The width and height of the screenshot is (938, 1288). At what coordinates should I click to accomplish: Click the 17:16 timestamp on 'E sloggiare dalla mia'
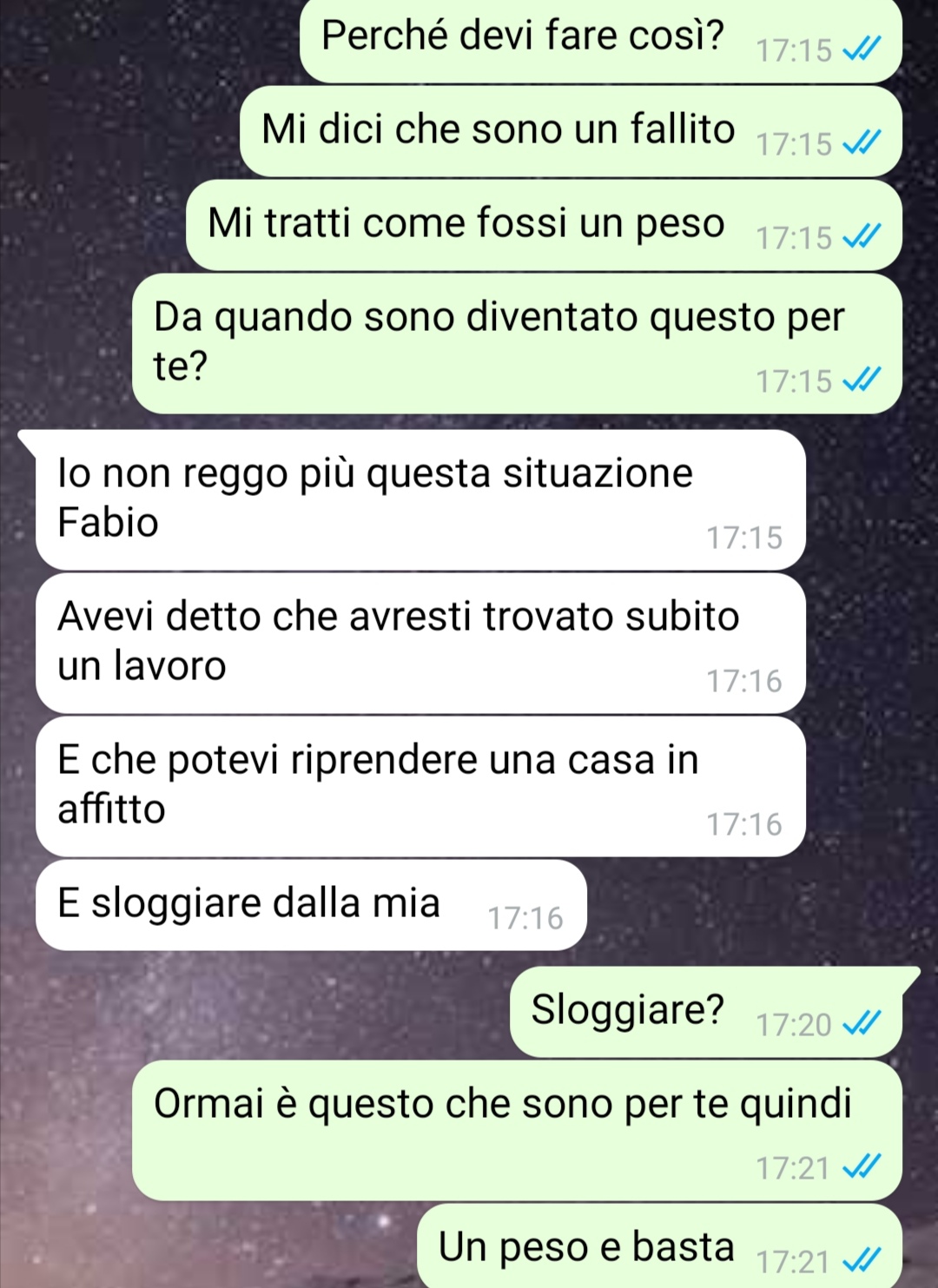(525, 918)
